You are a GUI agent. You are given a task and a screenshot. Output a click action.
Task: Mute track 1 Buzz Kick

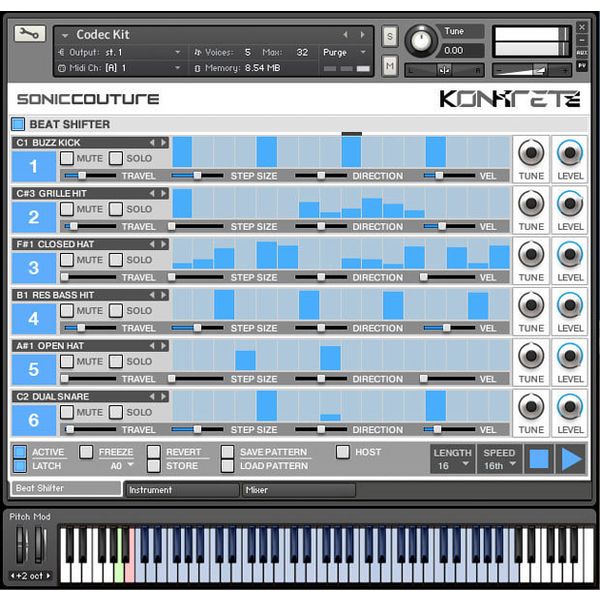pyautogui.click(x=67, y=158)
